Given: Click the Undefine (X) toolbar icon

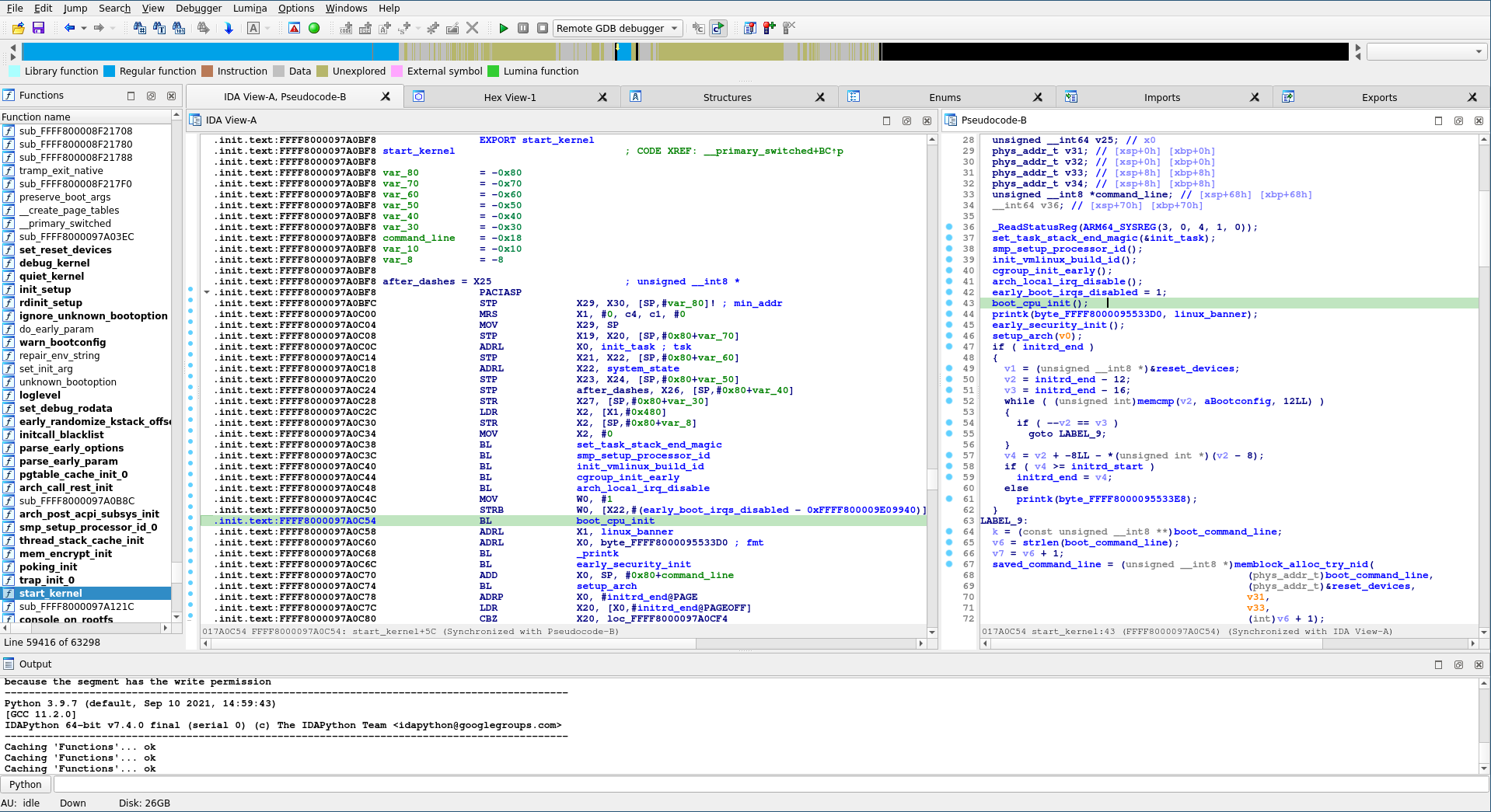Looking at the screenshot, I should [472, 28].
